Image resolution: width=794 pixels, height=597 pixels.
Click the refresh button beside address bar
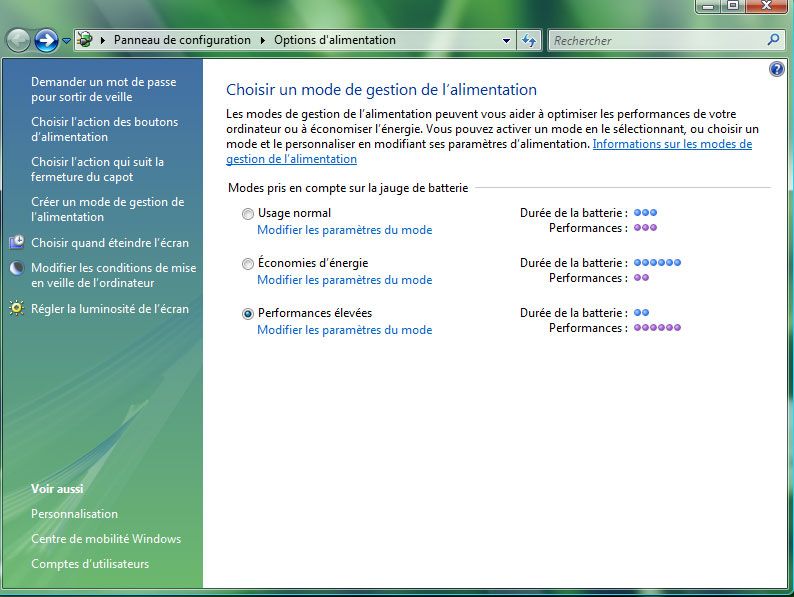[x=529, y=41]
